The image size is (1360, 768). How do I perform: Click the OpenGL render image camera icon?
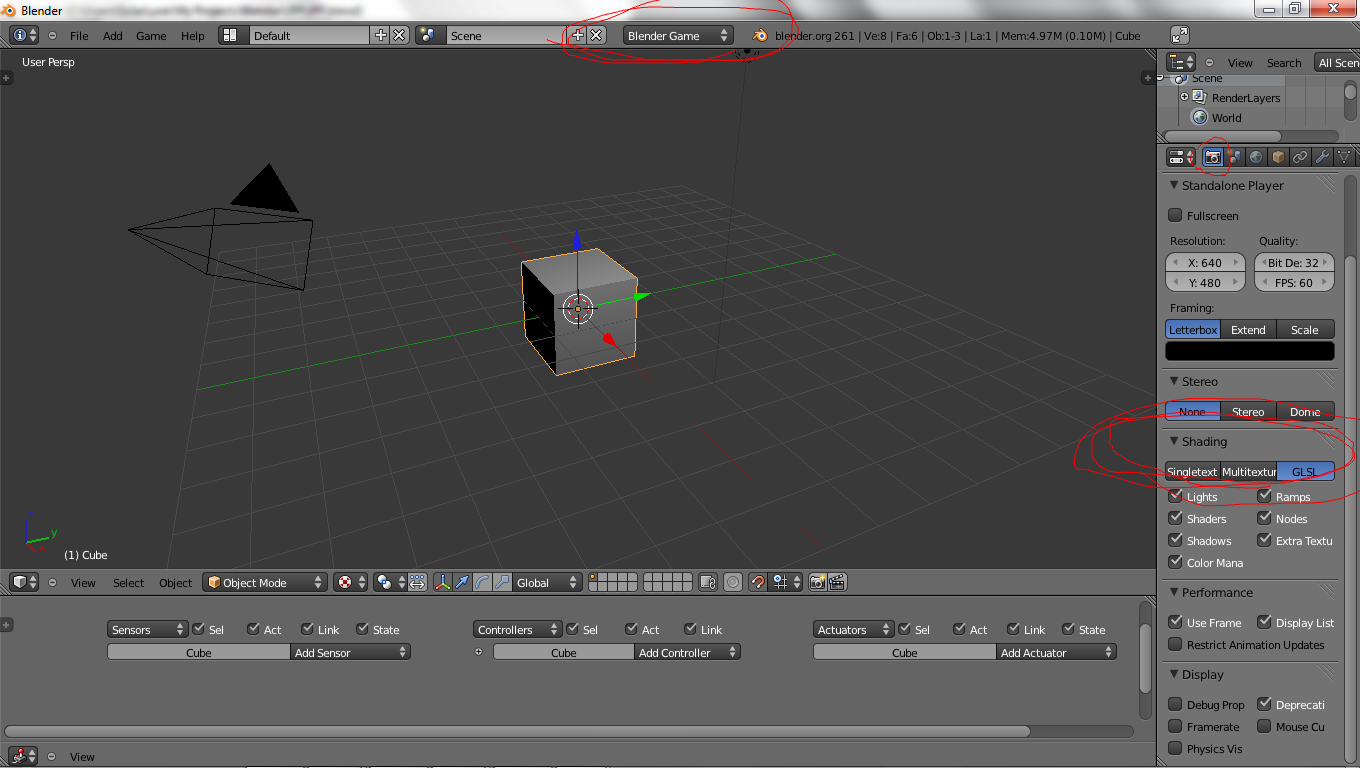pos(818,582)
